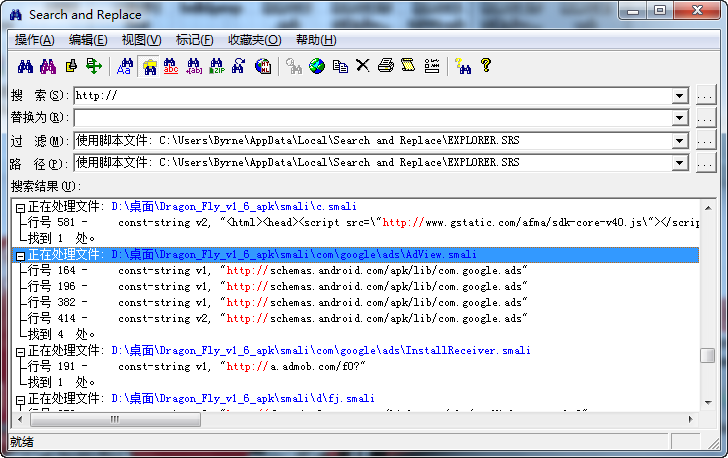728x458 pixels.
Task: Select result line 行号 581
Action: [x=364, y=222]
